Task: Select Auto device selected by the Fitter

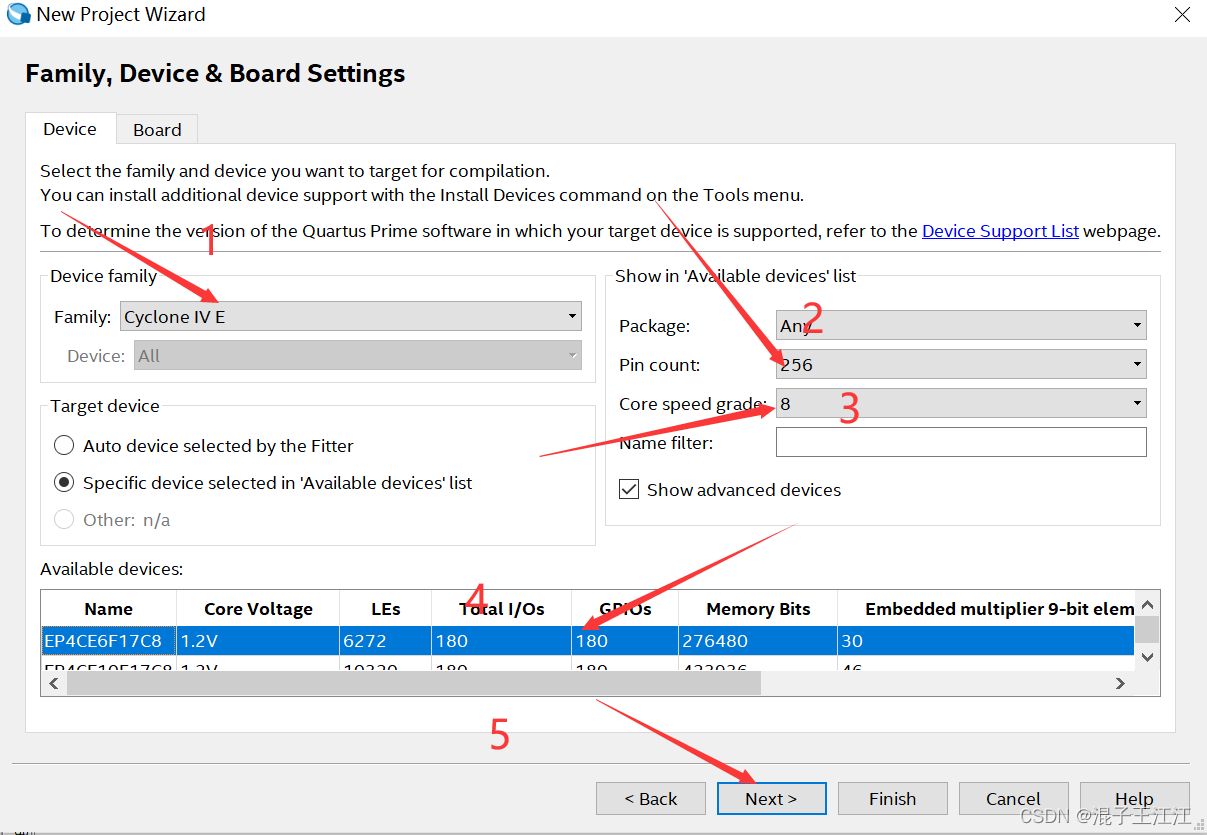Action: tap(64, 446)
